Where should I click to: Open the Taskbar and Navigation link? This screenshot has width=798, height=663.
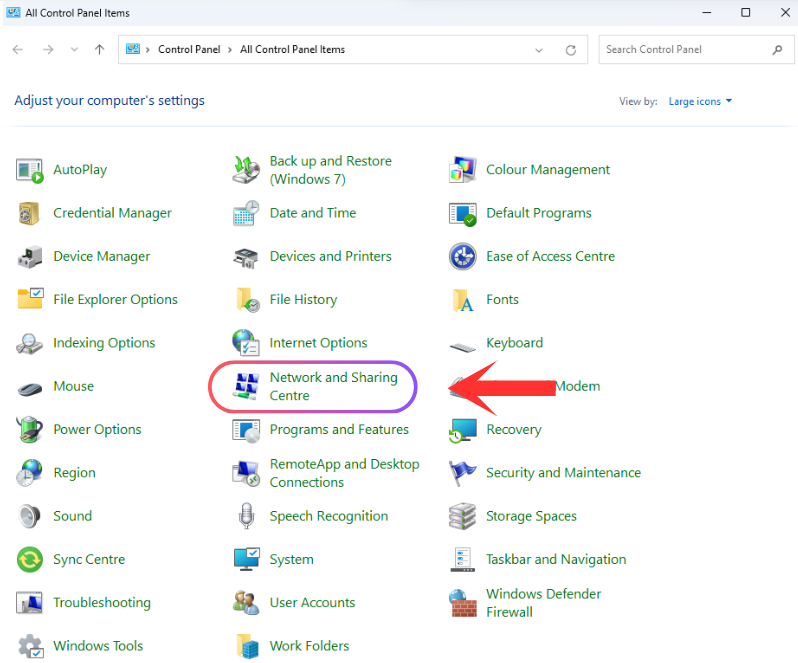556,559
